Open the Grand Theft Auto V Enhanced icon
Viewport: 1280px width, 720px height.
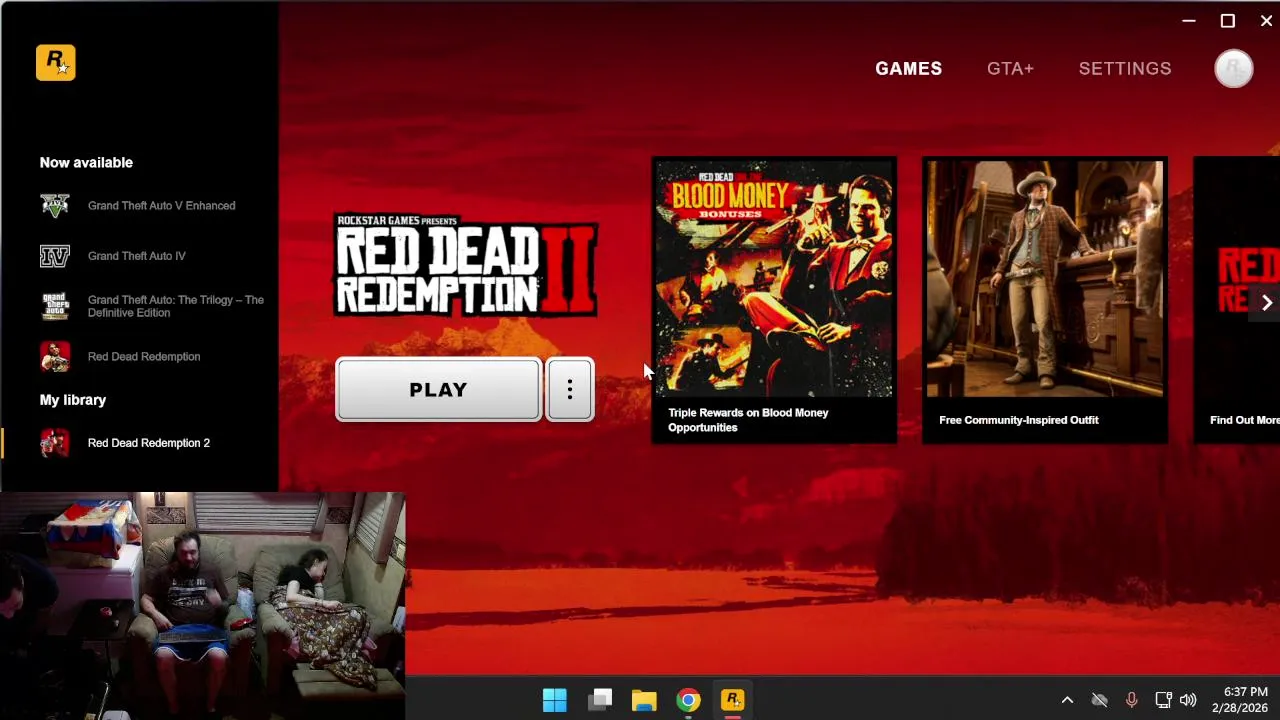pos(55,206)
